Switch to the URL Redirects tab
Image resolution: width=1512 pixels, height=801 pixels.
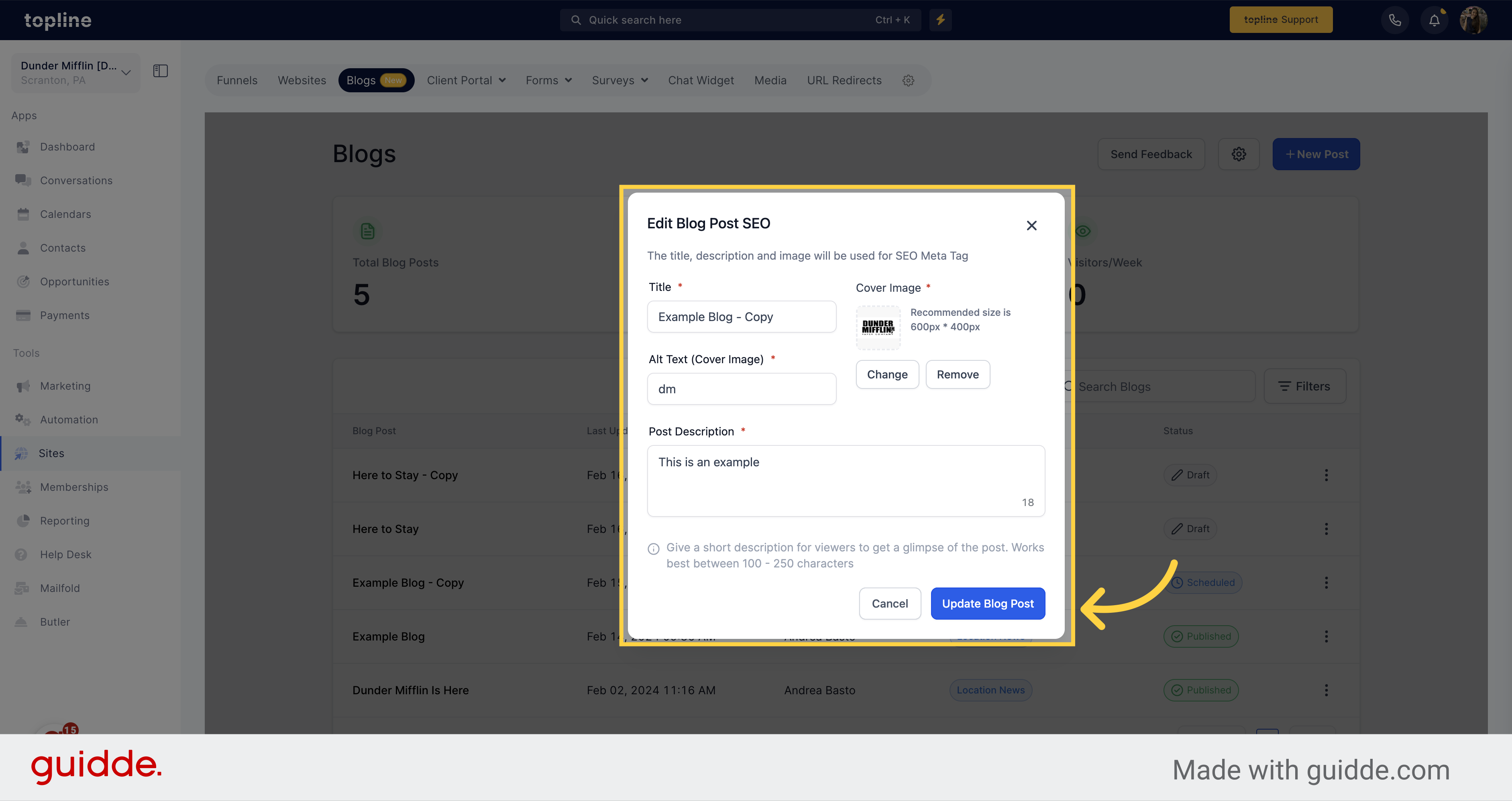click(x=844, y=80)
